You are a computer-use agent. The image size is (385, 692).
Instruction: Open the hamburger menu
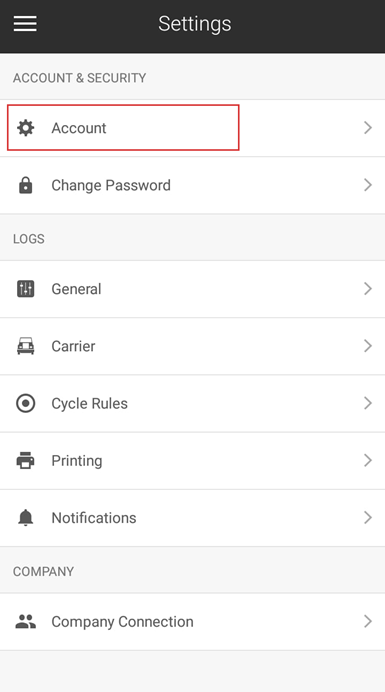click(x=25, y=23)
